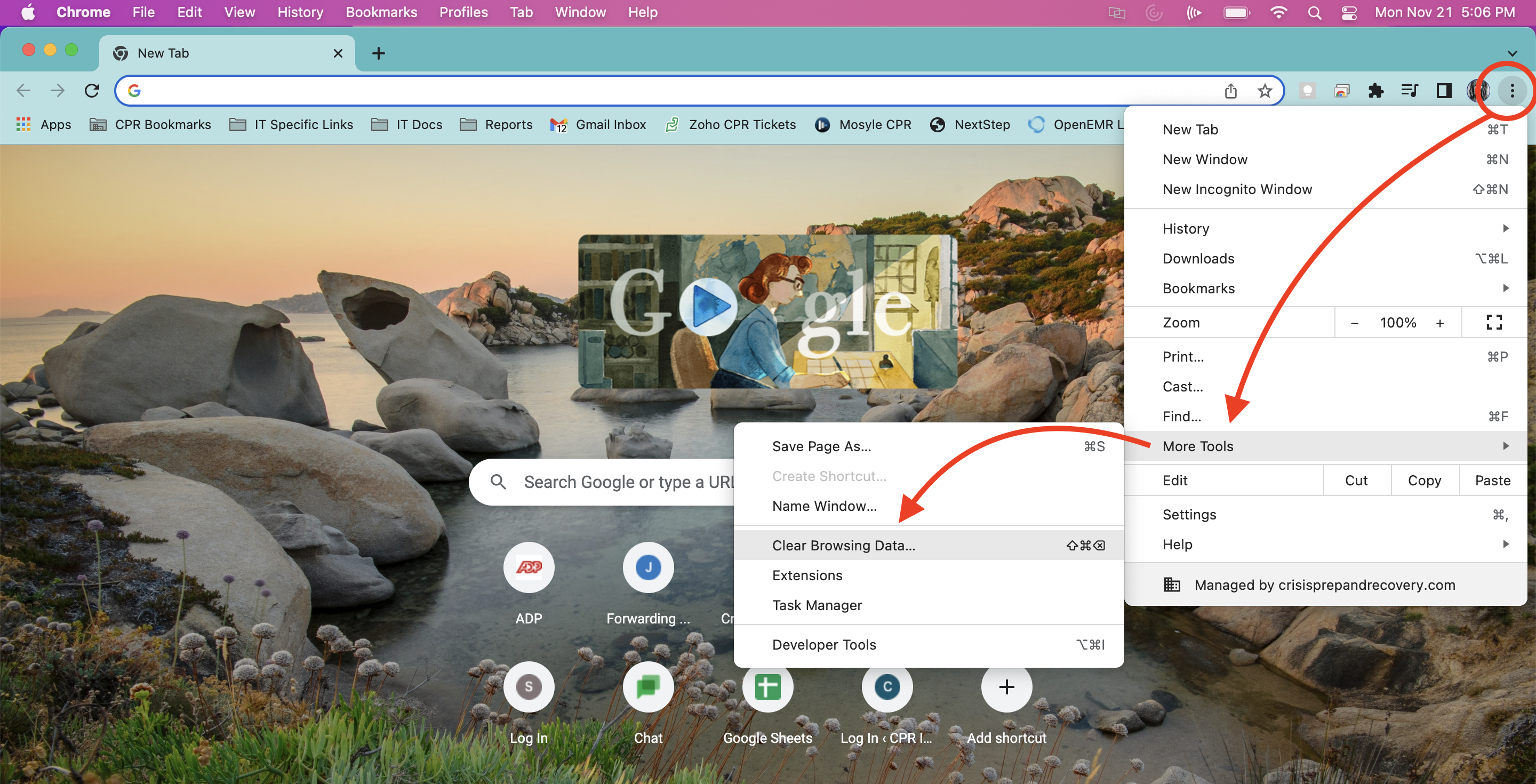Decrease zoom with the minus button
Screen dimensions: 1536x784
[x=1354, y=323]
